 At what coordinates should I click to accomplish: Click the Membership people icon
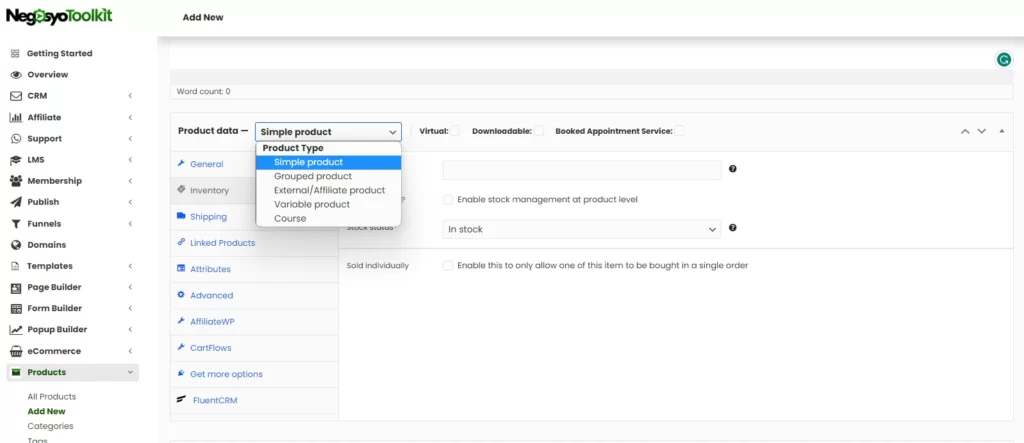[16, 181]
